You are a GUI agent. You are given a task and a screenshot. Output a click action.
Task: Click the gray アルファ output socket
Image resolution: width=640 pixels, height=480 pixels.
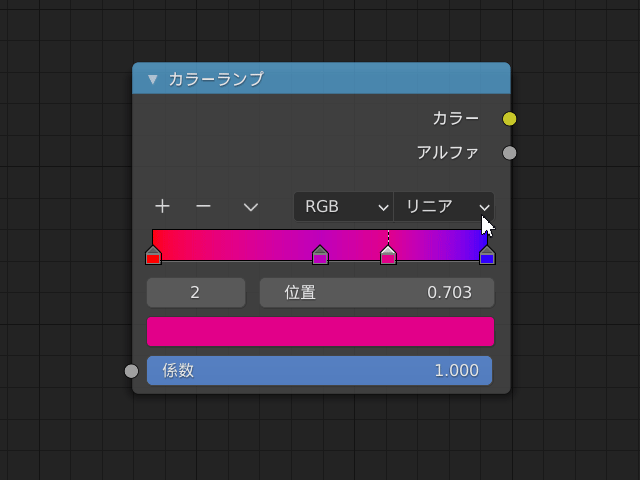click(x=509, y=153)
